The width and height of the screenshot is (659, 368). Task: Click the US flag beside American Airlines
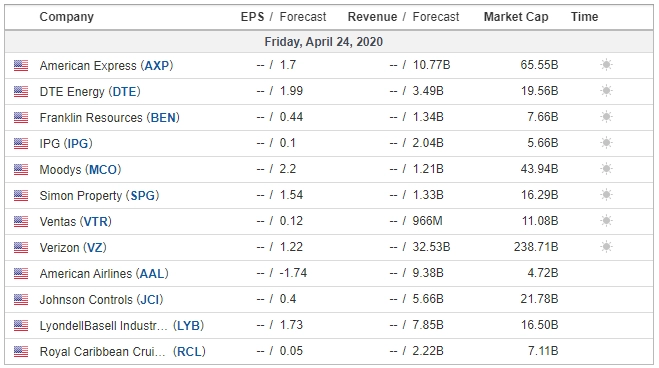pos(21,273)
